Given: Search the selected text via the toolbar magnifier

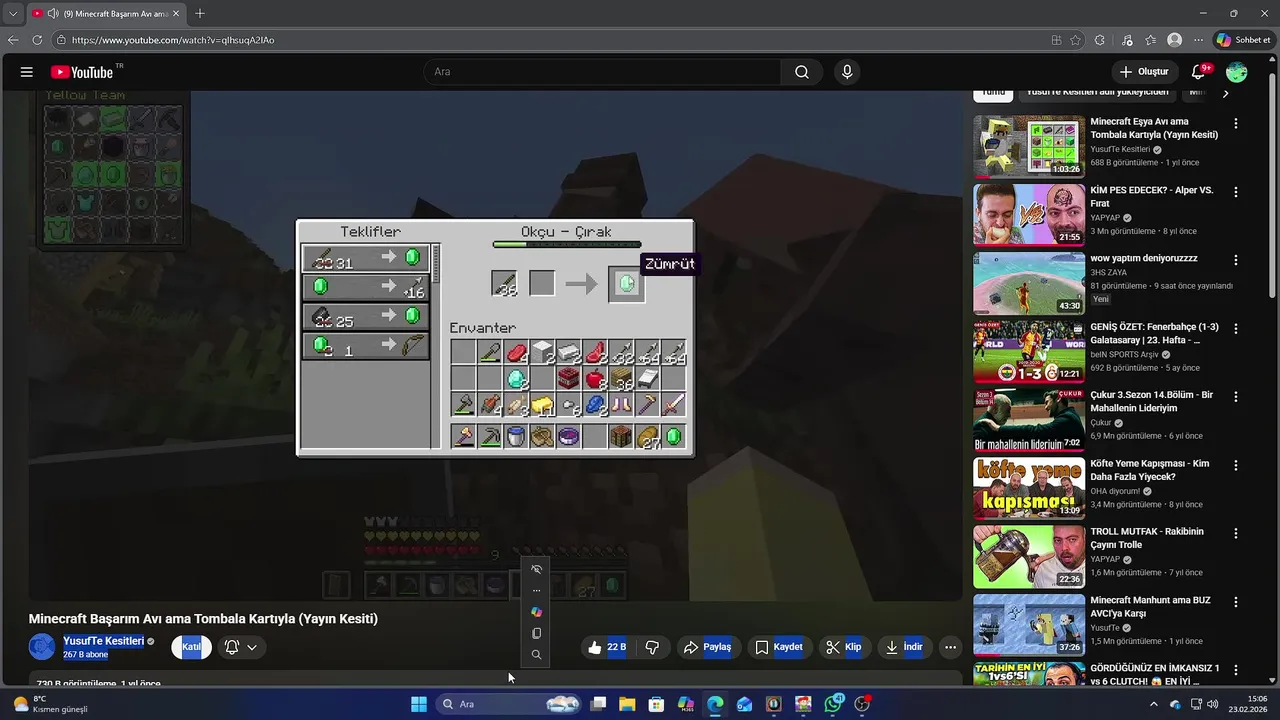Looking at the screenshot, I should 536,655.
